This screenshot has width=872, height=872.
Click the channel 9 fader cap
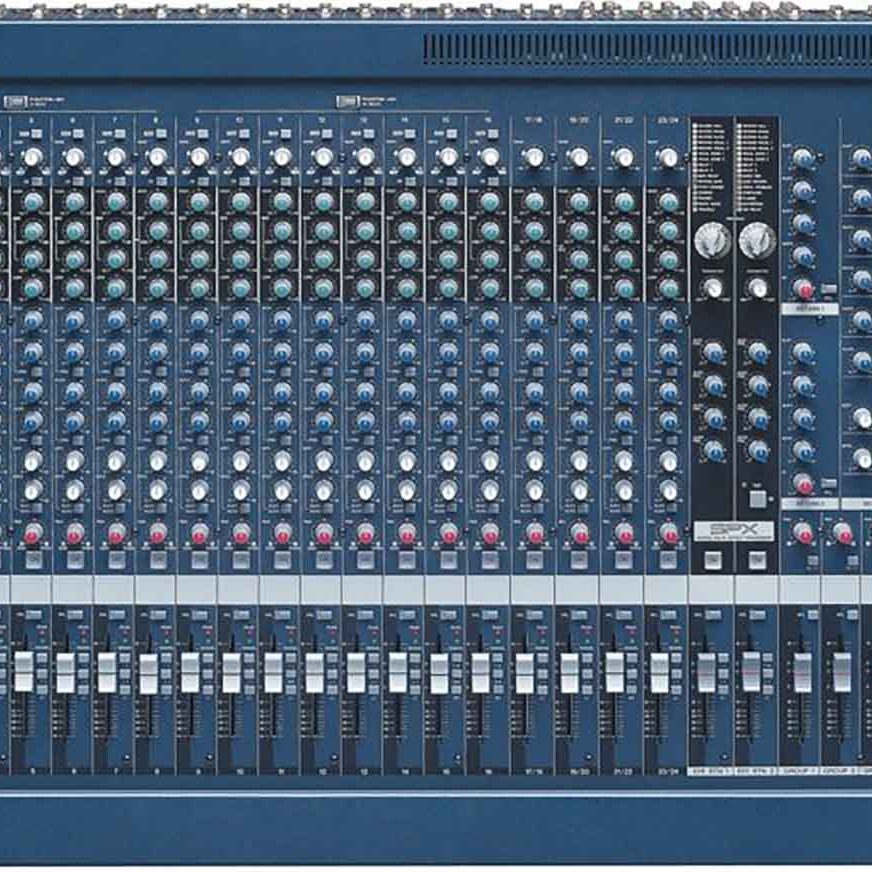[x=190, y=672]
